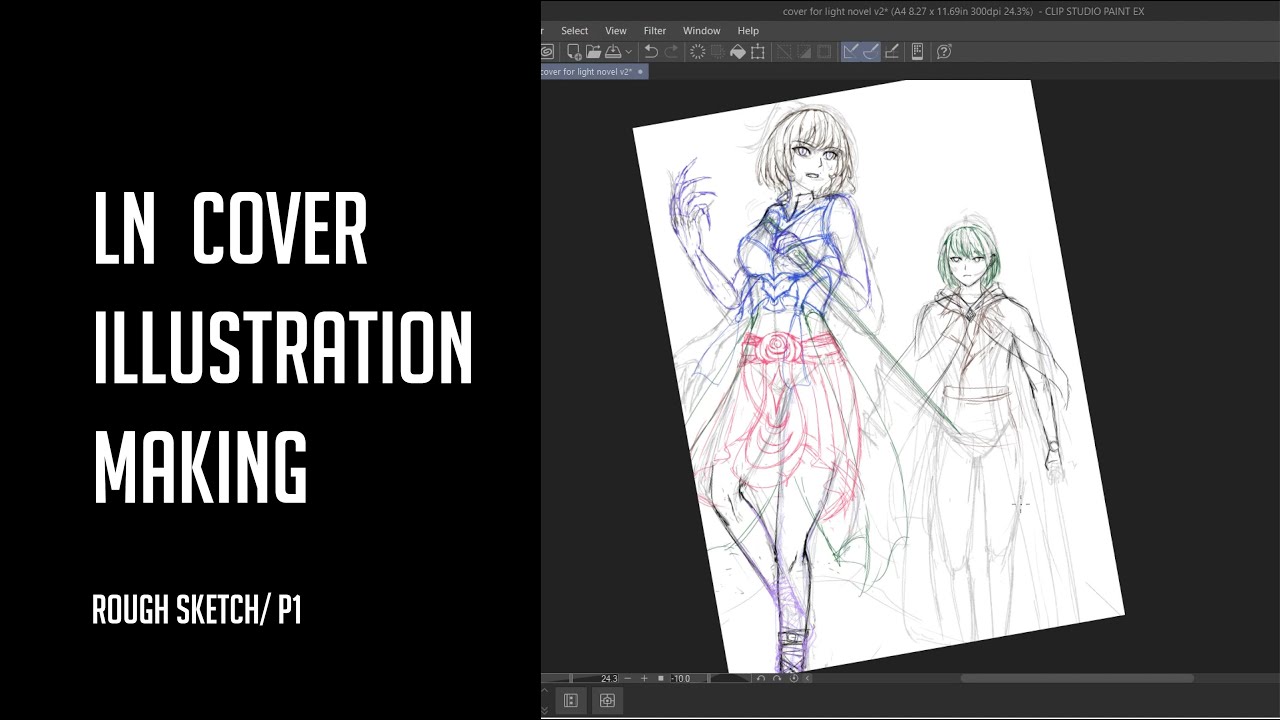Click the Open file folder icon
Screen dimensions: 1280x720
[x=593, y=52]
